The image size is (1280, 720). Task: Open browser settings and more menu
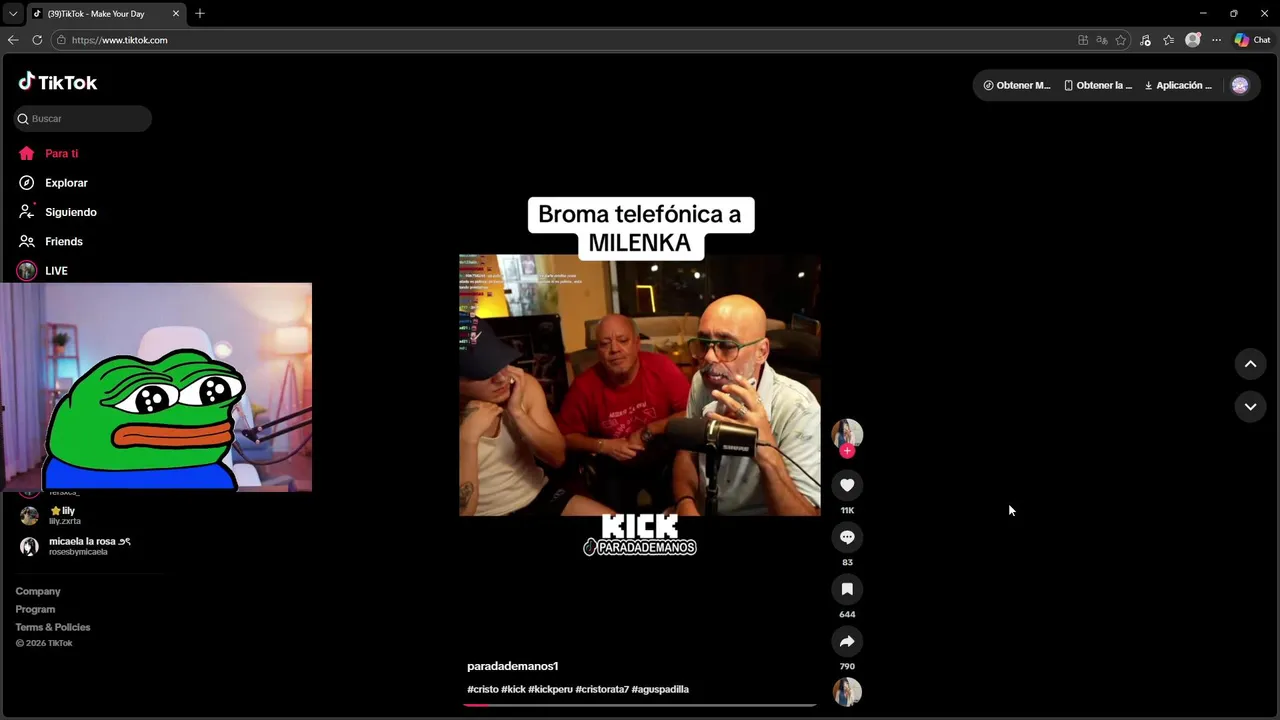[1216, 40]
